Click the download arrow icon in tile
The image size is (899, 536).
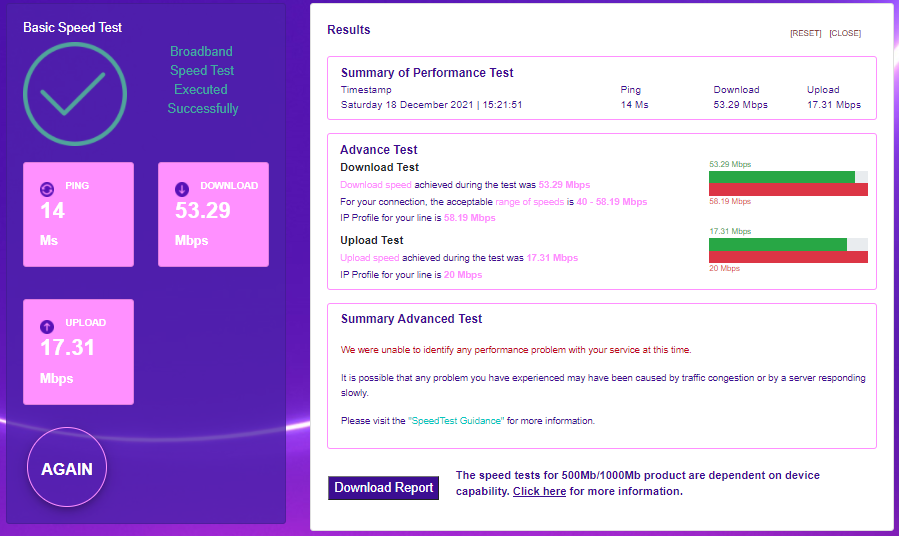(182, 188)
